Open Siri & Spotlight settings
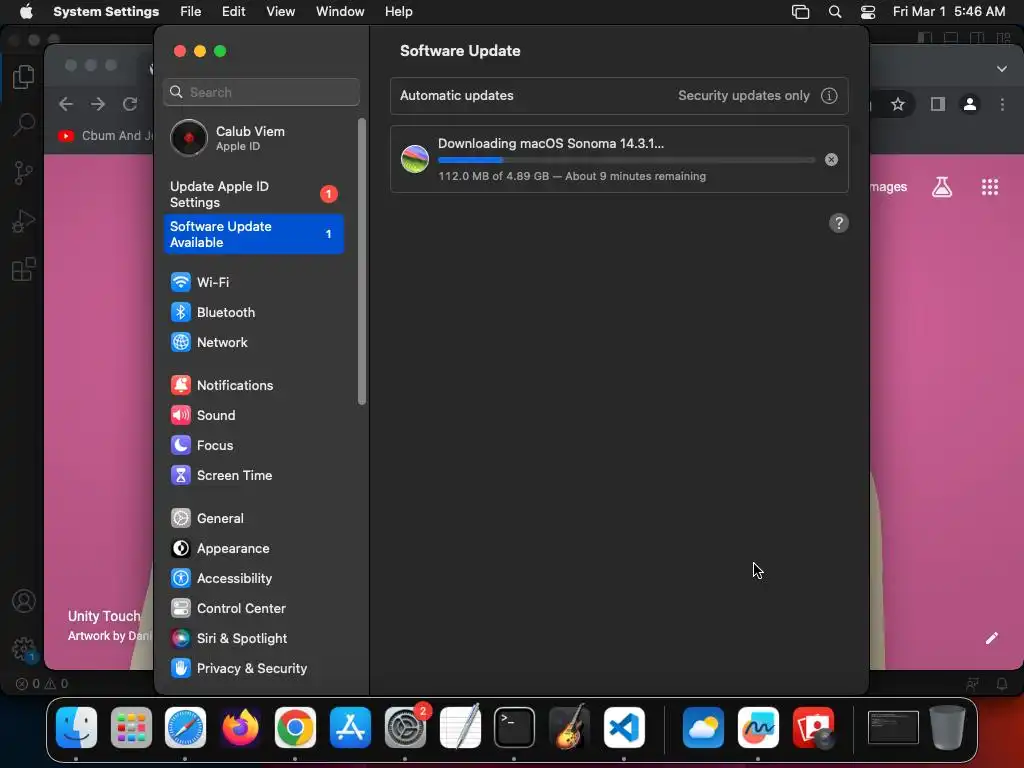The image size is (1024, 768). click(254, 639)
